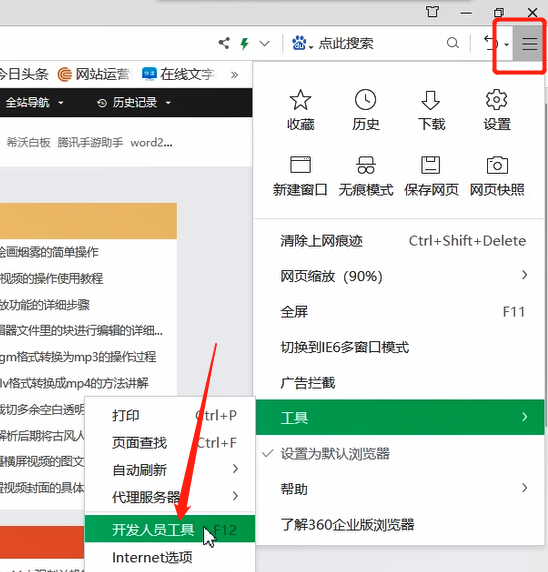Select 开发人员工具 developer tools entry

tap(170, 529)
